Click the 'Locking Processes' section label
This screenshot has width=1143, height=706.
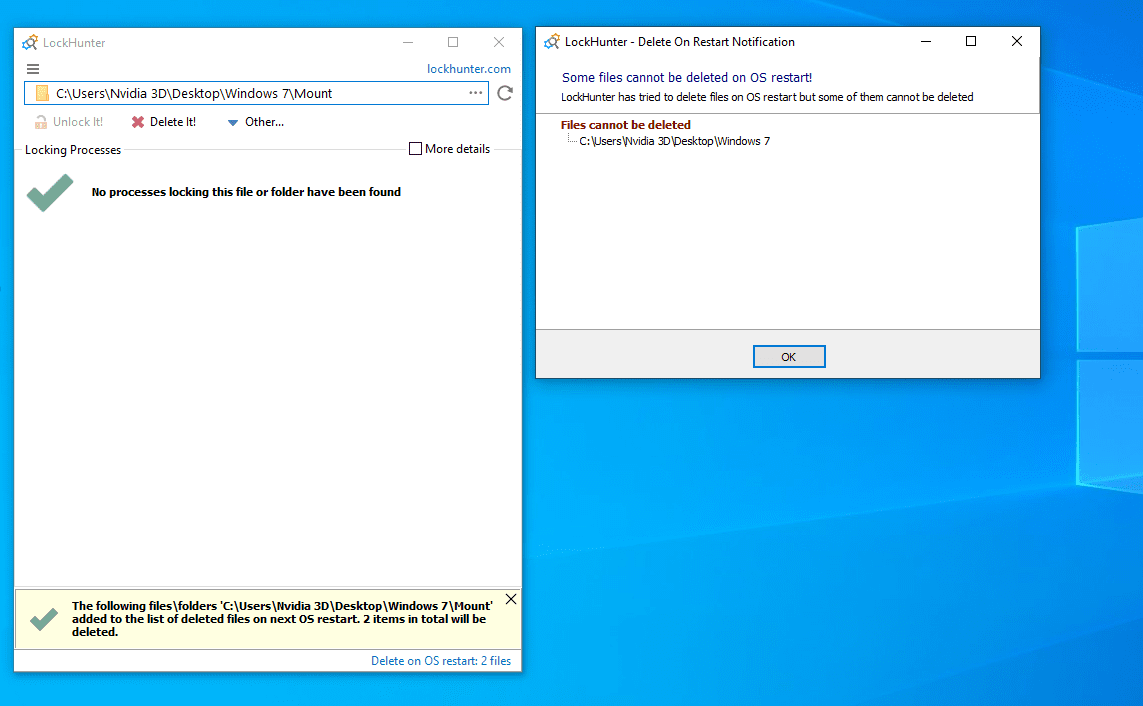pyautogui.click(x=73, y=149)
